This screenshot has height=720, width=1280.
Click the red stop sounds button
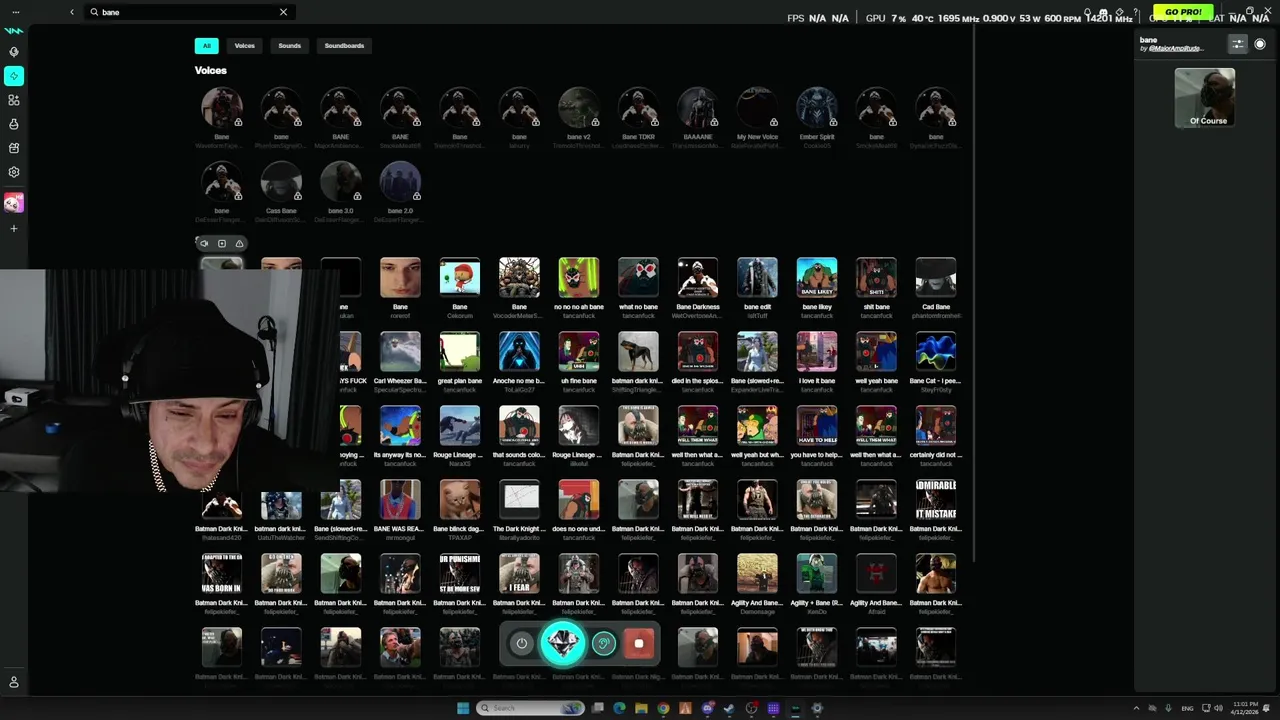click(639, 644)
